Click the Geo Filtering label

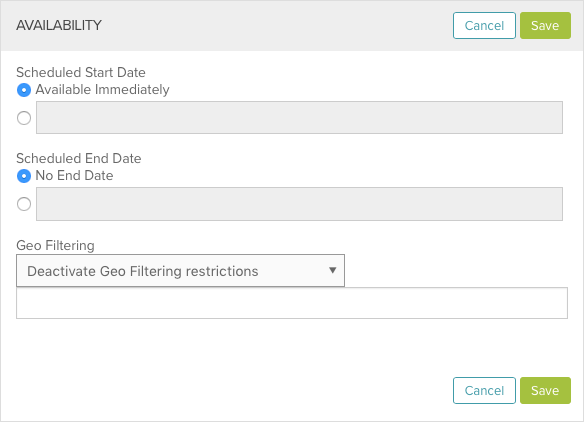click(55, 245)
